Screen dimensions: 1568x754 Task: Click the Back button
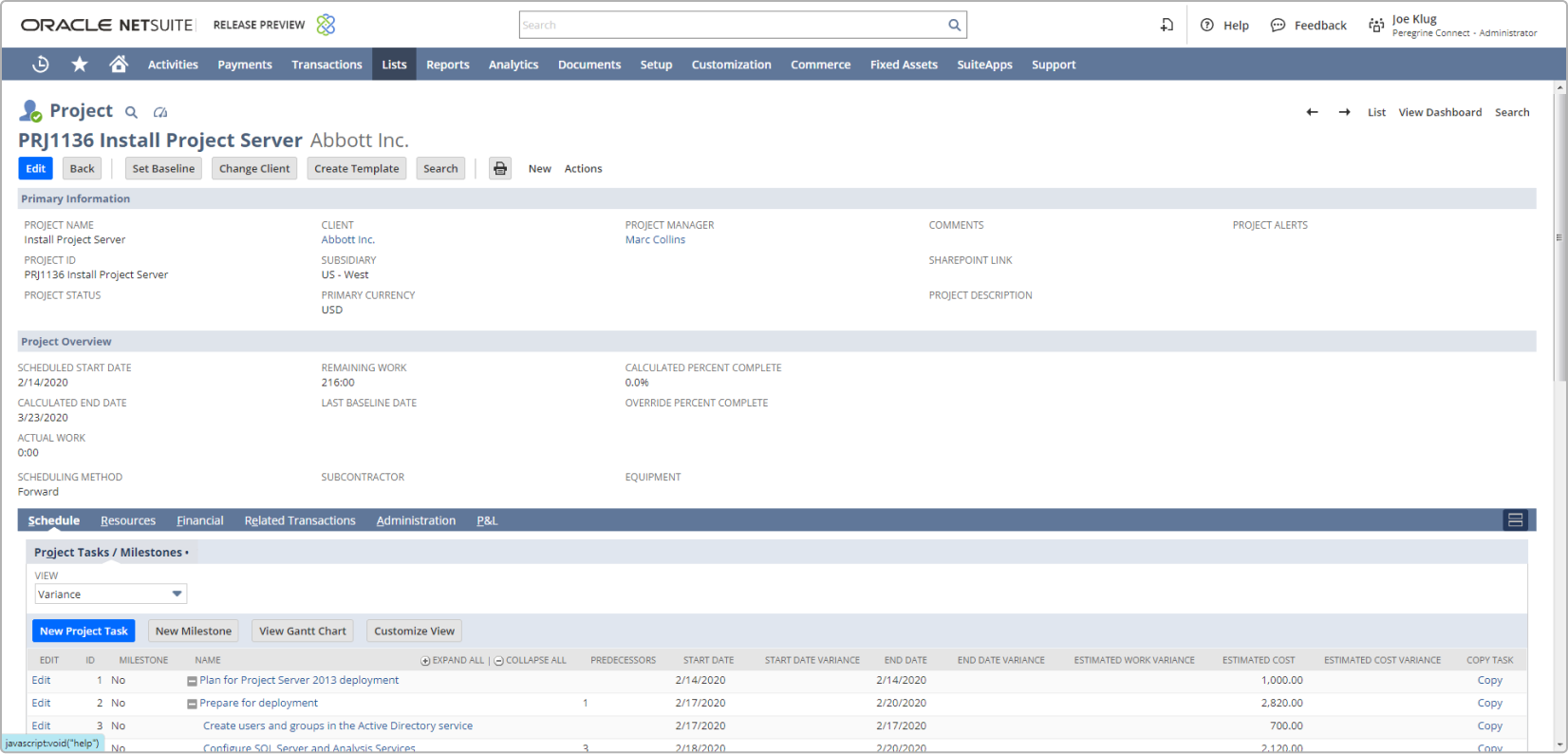83,168
